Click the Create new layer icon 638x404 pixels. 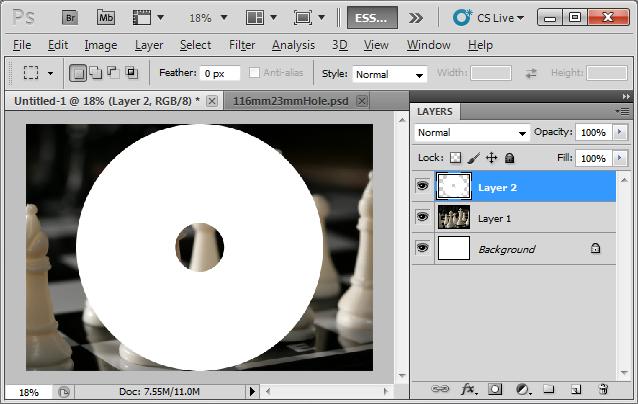(x=576, y=389)
